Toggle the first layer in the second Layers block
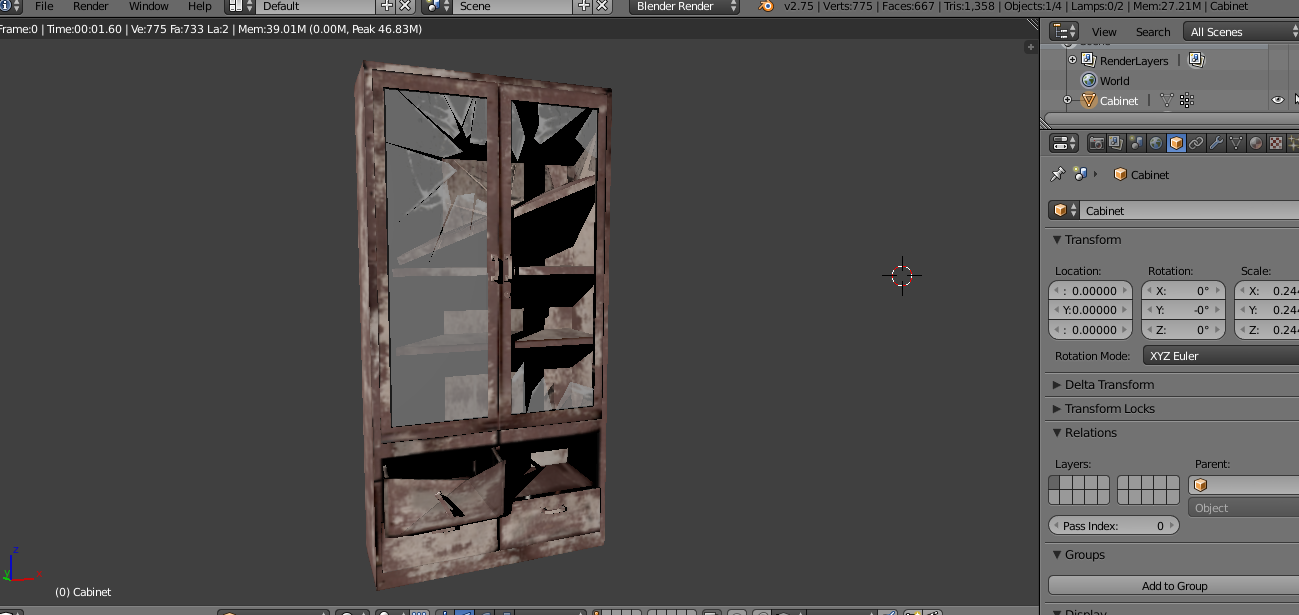The width and height of the screenshot is (1299, 615). point(1124,483)
